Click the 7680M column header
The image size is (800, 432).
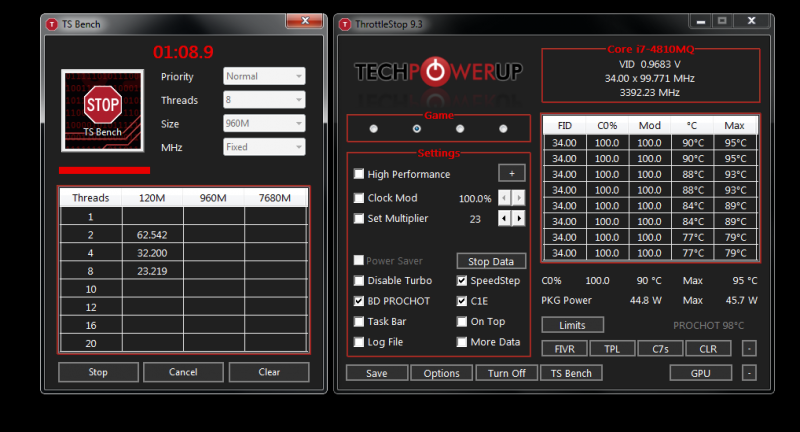point(275,198)
